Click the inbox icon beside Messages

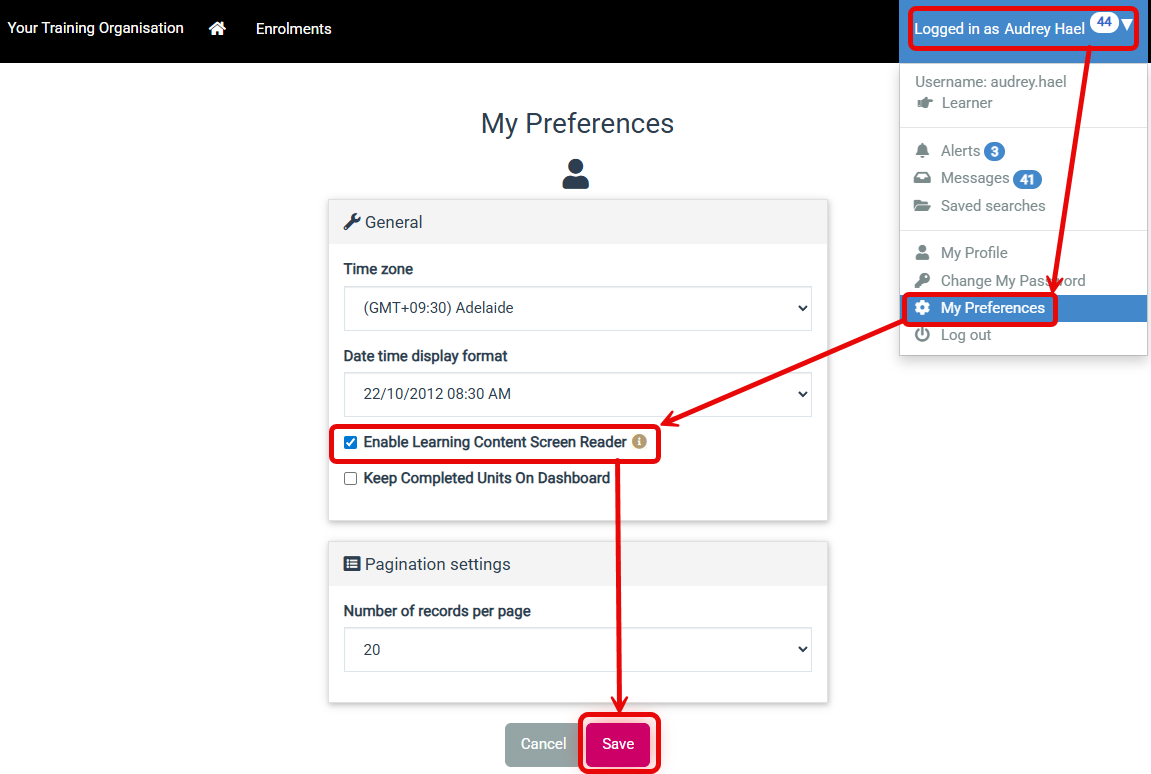click(923, 178)
